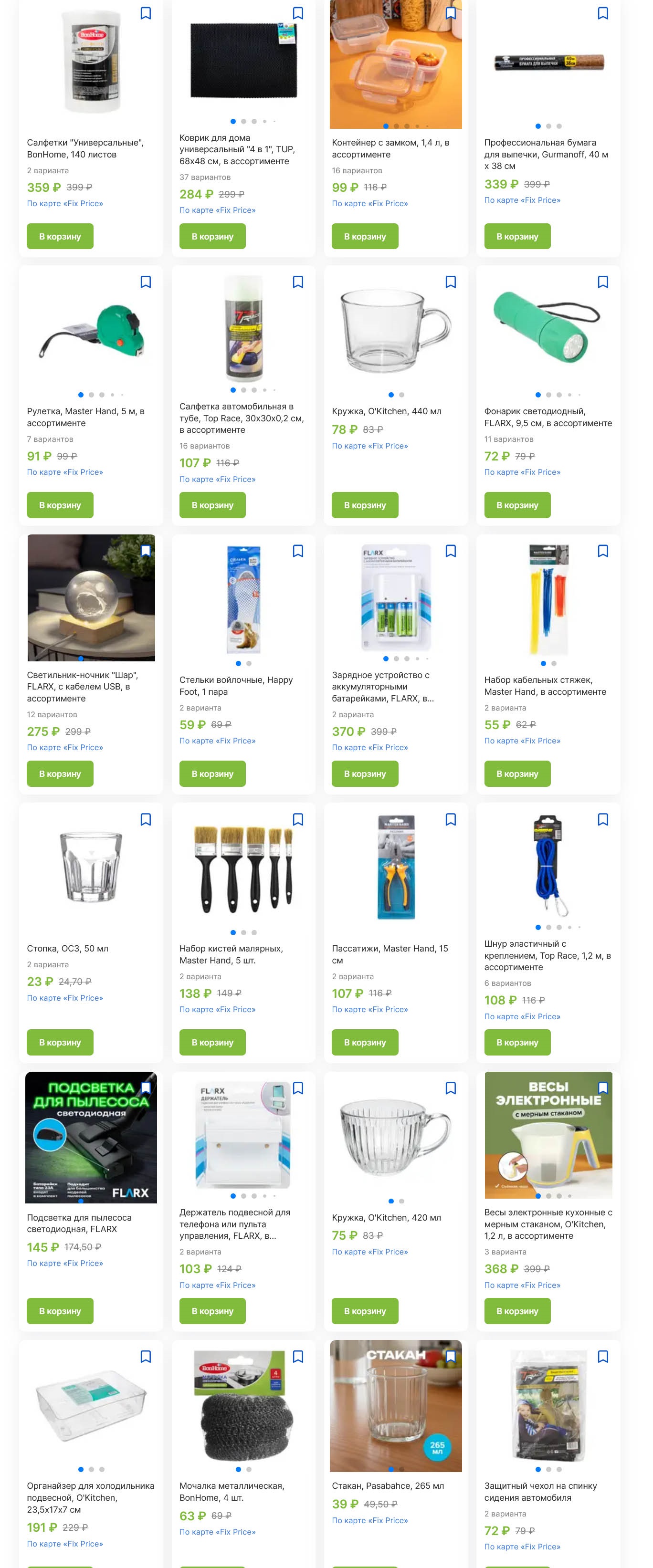Open Светильник-ночник Шар product image

coord(91,598)
